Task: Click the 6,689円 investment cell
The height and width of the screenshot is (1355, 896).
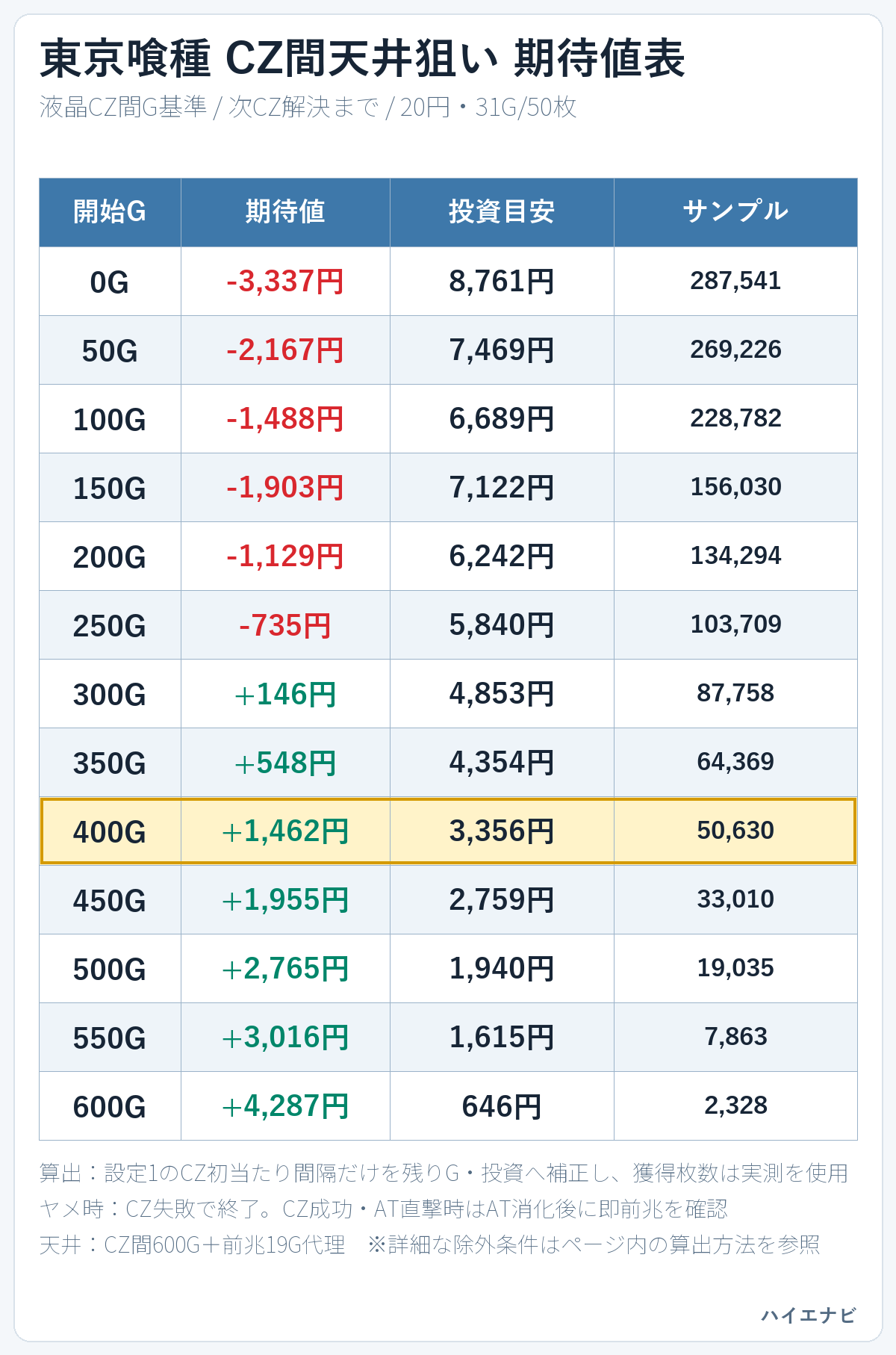Action: pos(502,419)
